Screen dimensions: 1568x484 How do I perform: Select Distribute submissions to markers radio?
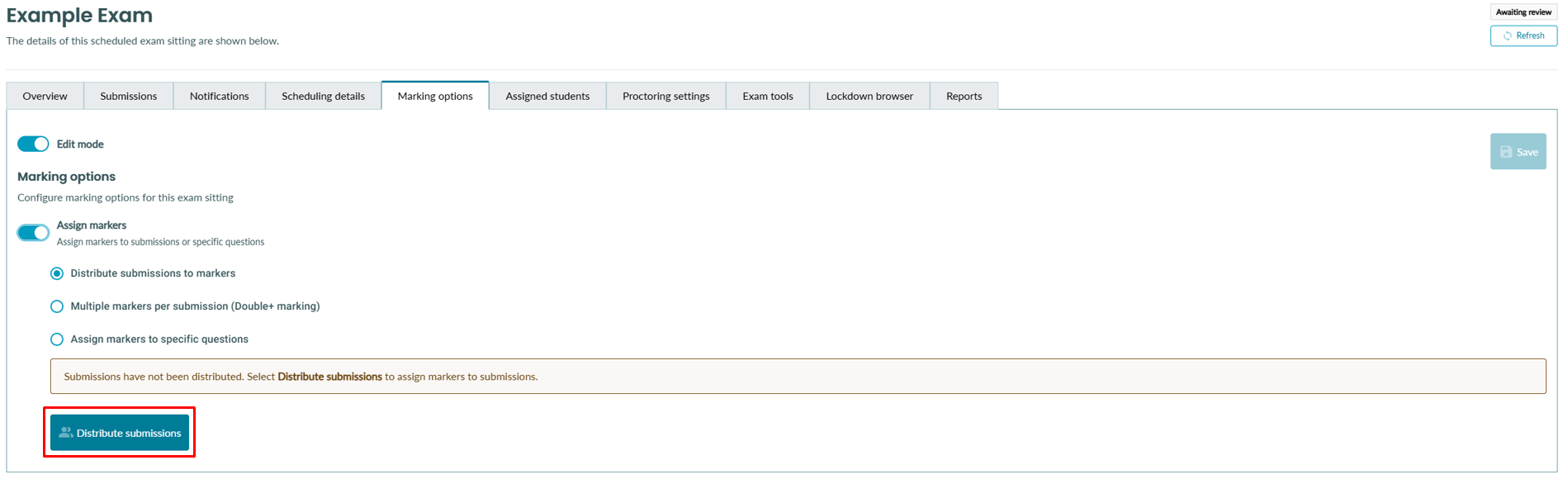(x=57, y=273)
